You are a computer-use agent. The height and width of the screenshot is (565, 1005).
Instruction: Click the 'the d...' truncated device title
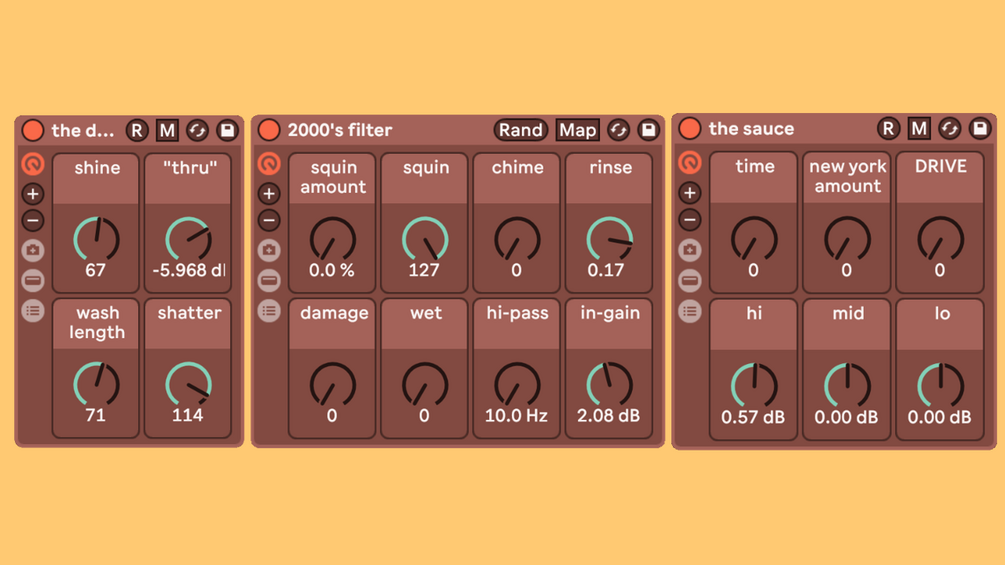point(83,131)
